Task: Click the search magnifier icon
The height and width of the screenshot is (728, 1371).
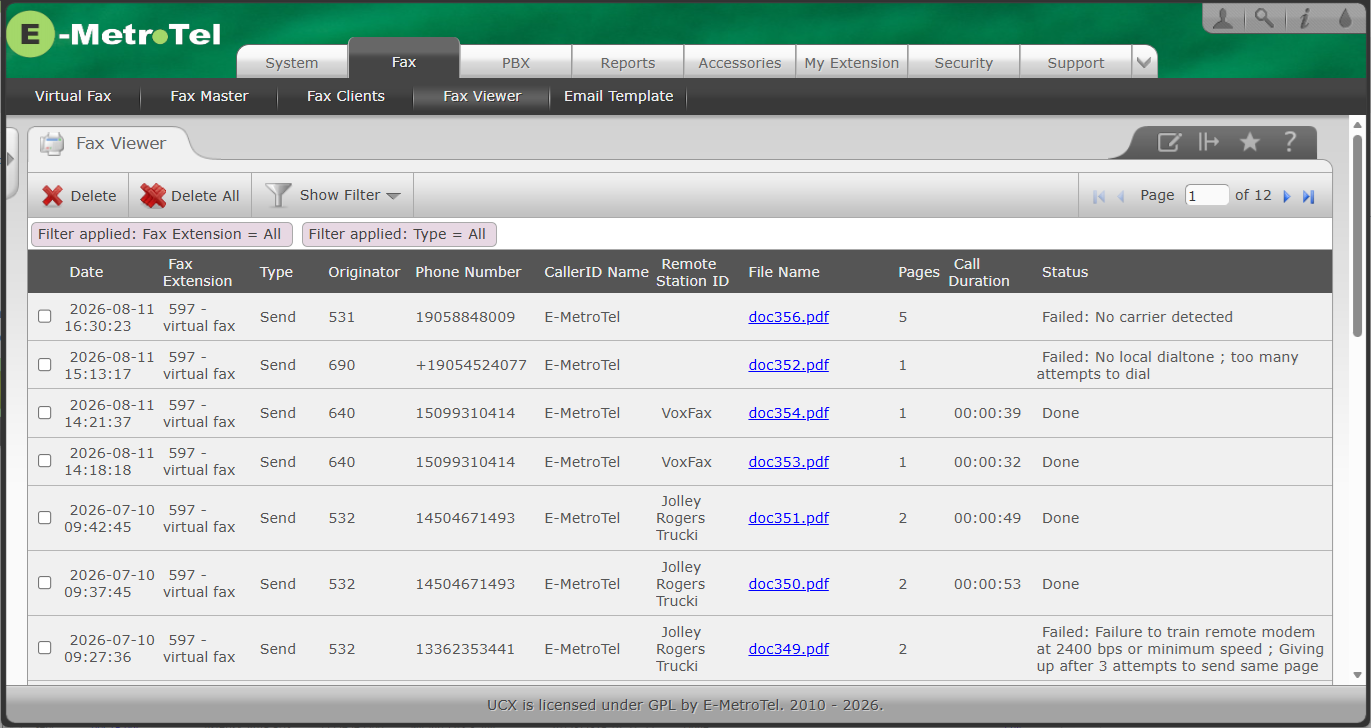Action: (x=1264, y=18)
